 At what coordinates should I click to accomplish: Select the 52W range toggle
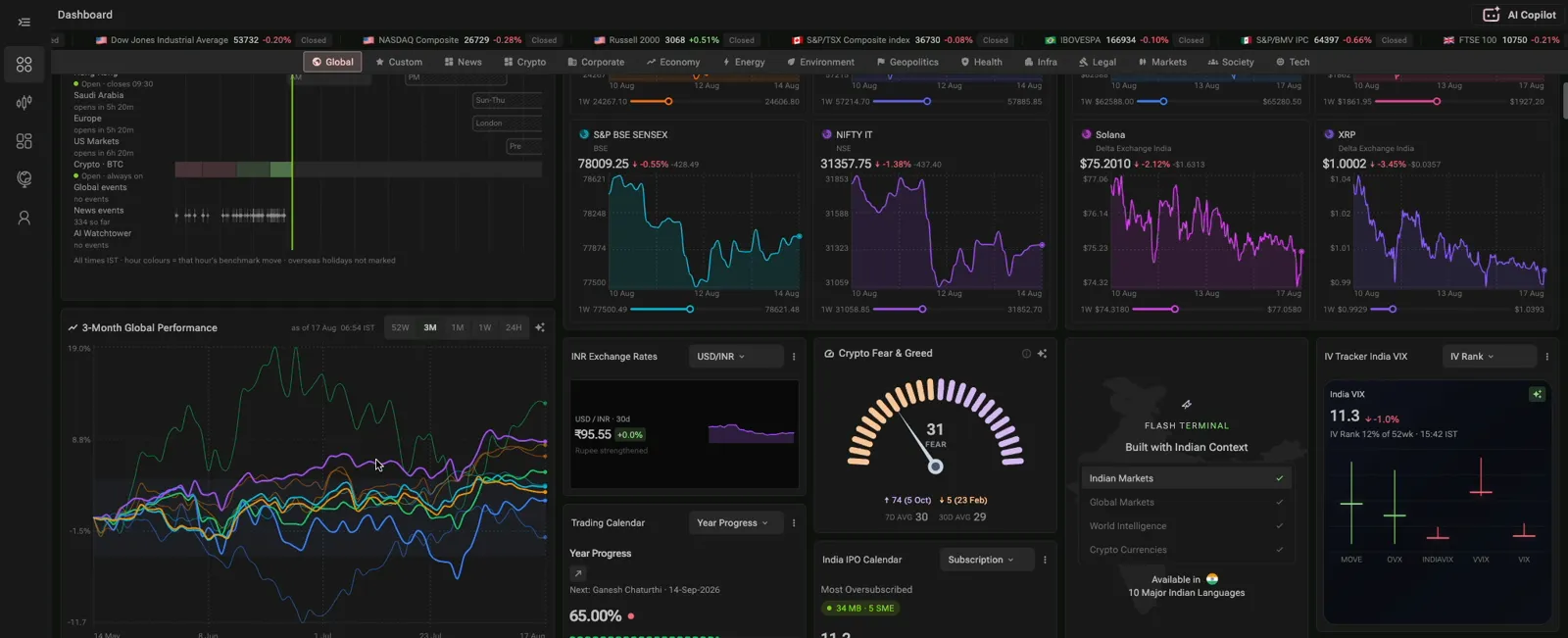tap(400, 327)
